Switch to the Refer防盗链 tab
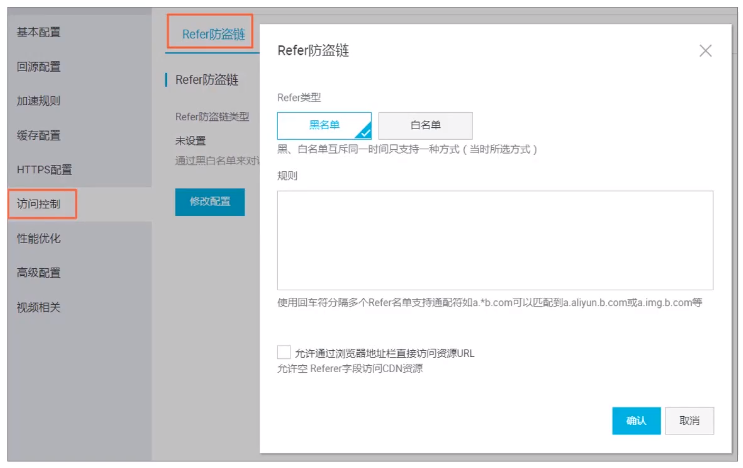Image resolution: width=743 pixels, height=468 pixels. tap(210, 34)
